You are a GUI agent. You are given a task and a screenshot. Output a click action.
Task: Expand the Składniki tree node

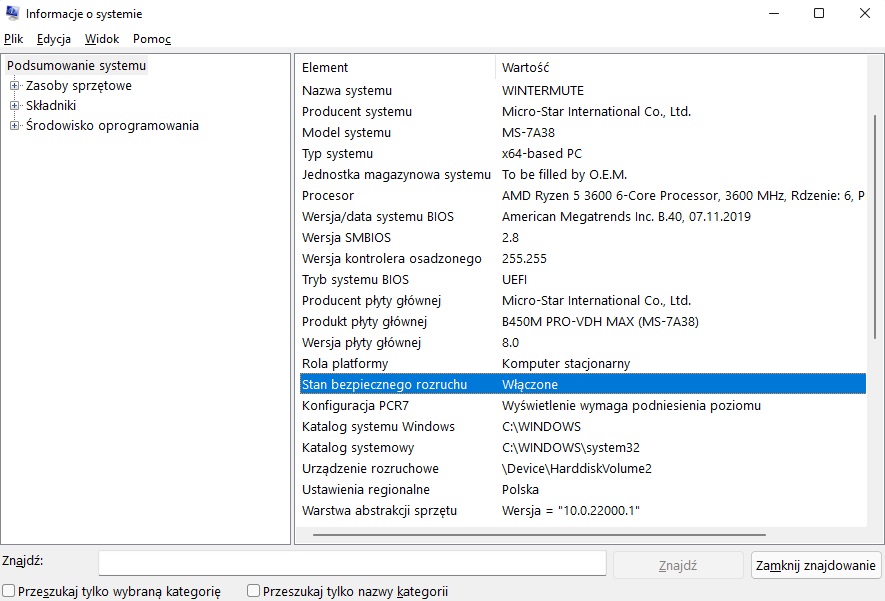point(14,106)
